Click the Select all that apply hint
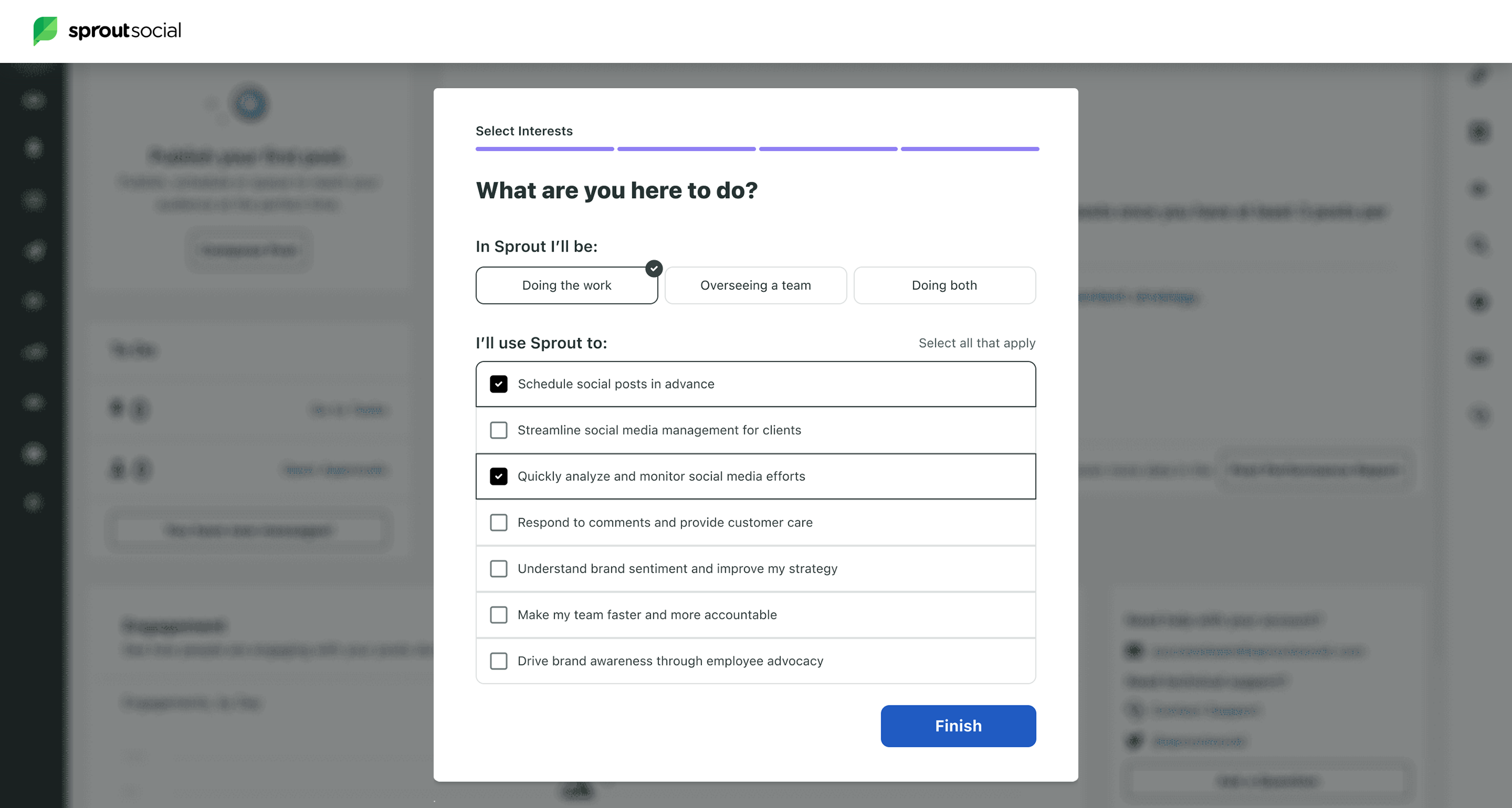Screen dimensions: 1512x808 (977, 343)
